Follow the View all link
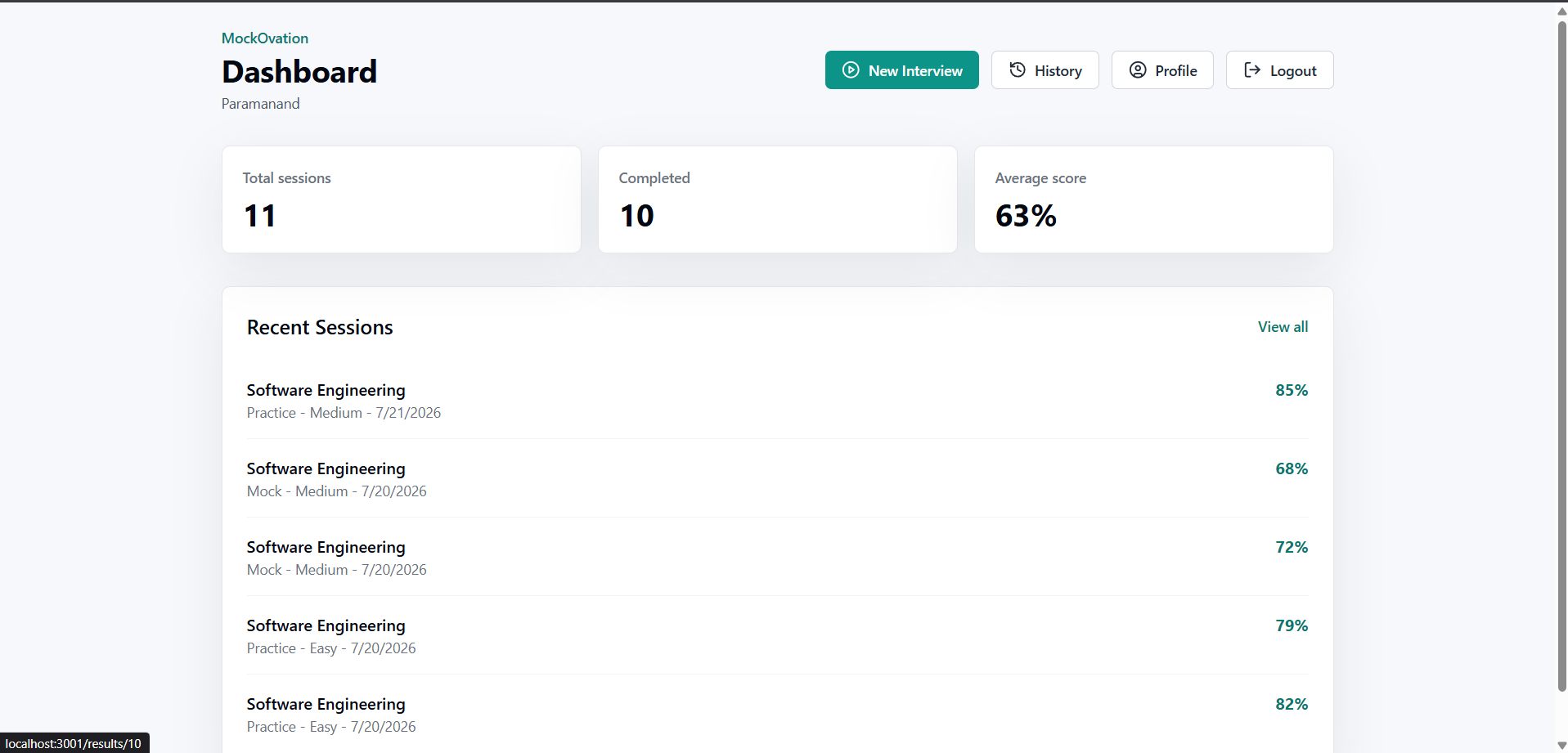The image size is (1568, 753). pyautogui.click(x=1283, y=327)
